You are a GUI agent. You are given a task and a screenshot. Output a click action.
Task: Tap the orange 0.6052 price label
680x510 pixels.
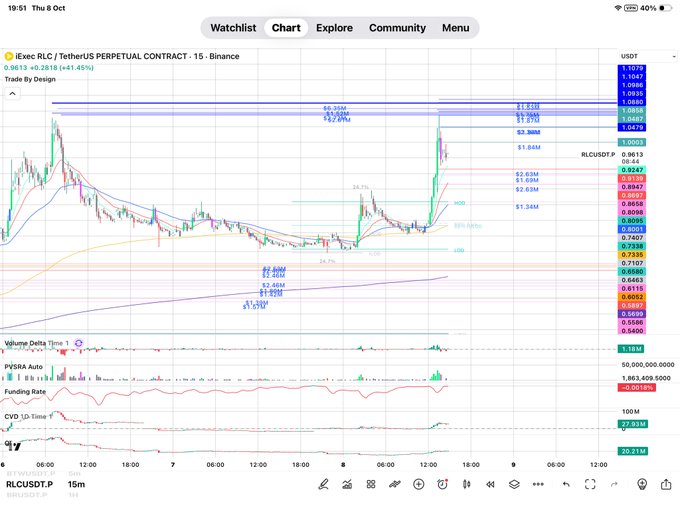(632, 297)
